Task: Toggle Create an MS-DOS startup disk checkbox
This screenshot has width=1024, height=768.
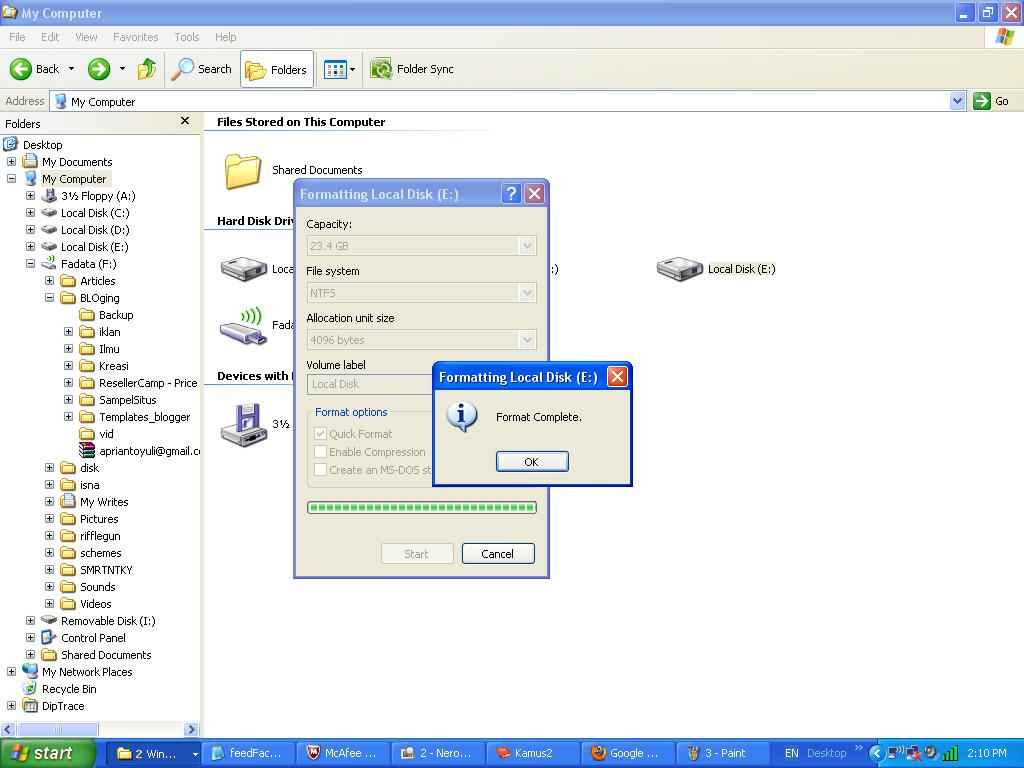Action: pos(320,470)
